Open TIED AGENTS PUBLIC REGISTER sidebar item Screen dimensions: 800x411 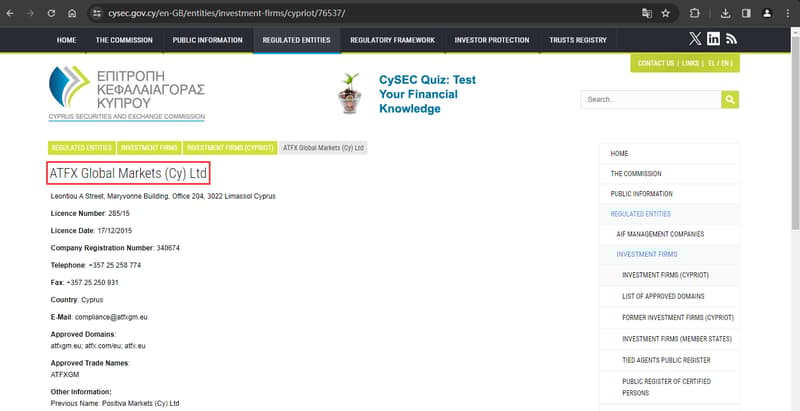click(x=669, y=361)
